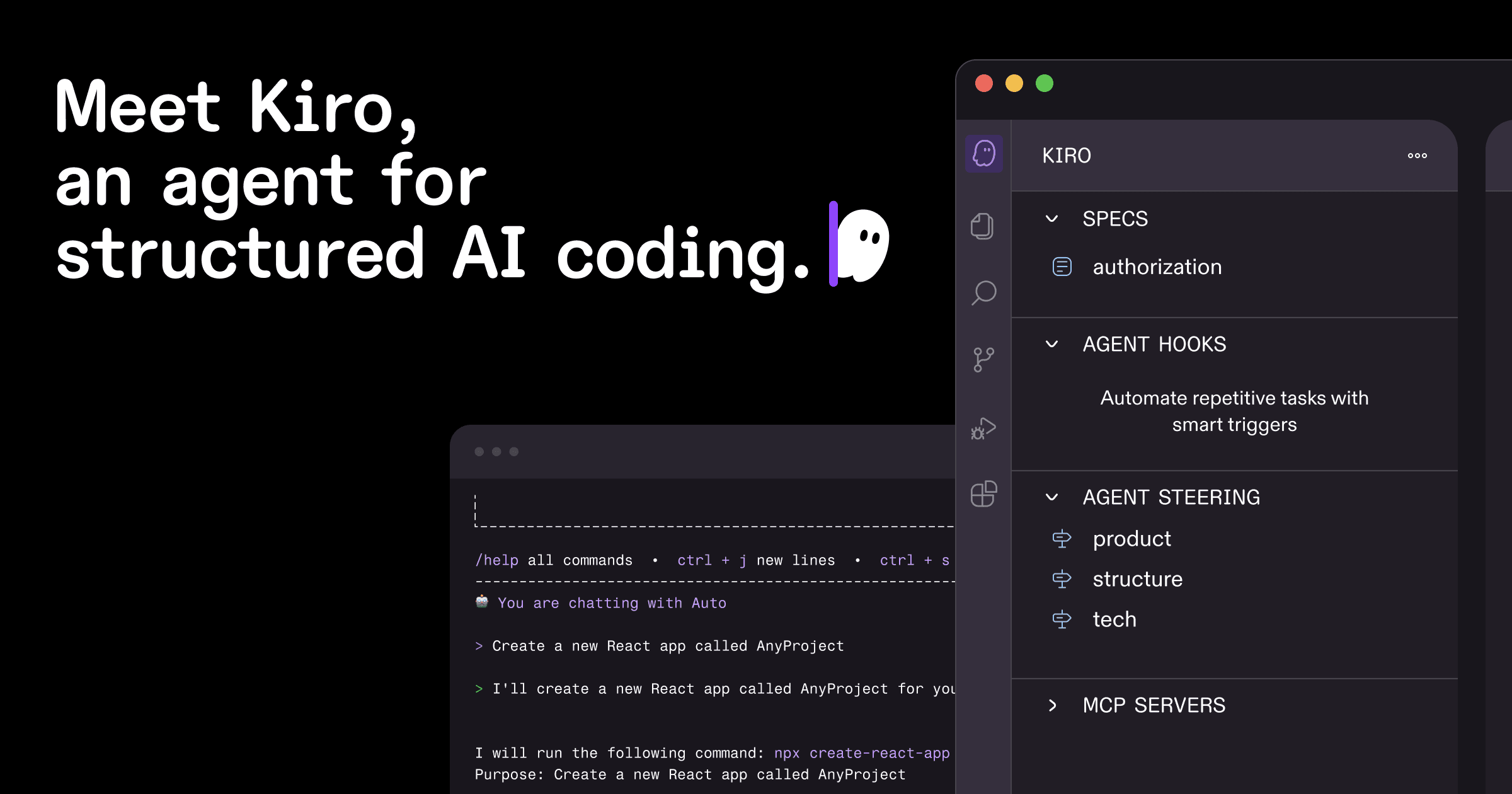Collapse the AGENT HOOKS section chevron
This screenshot has height=794, width=1512.
[x=1051, y=344]
